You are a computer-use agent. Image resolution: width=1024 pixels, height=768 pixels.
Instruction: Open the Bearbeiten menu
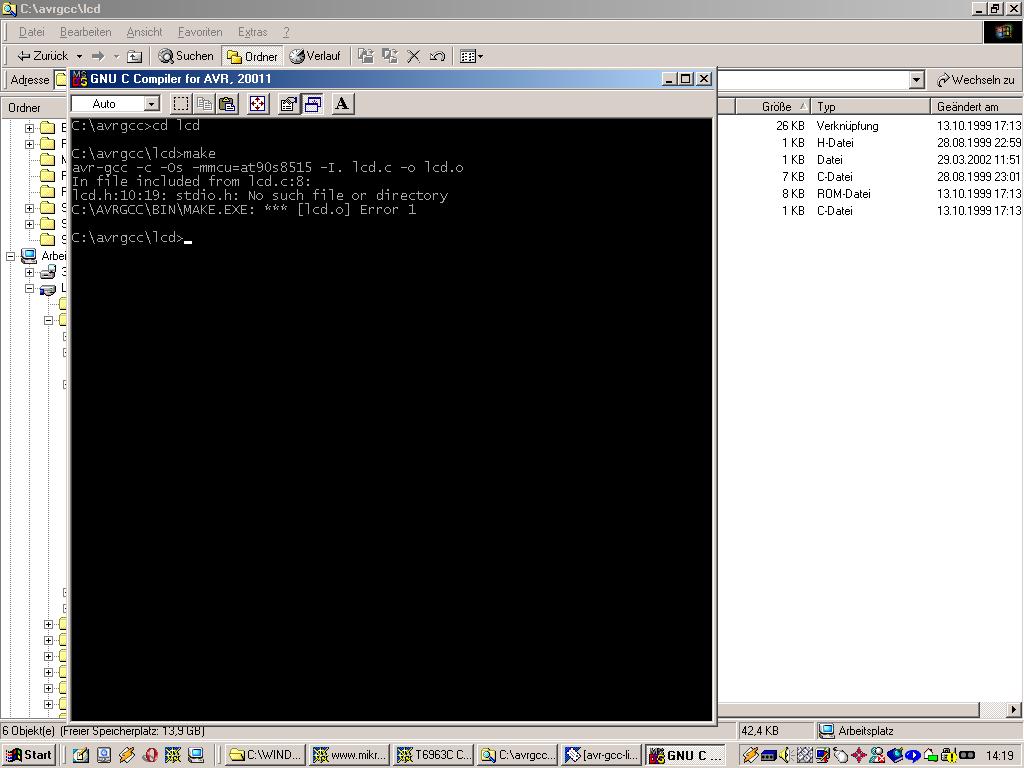86,32
